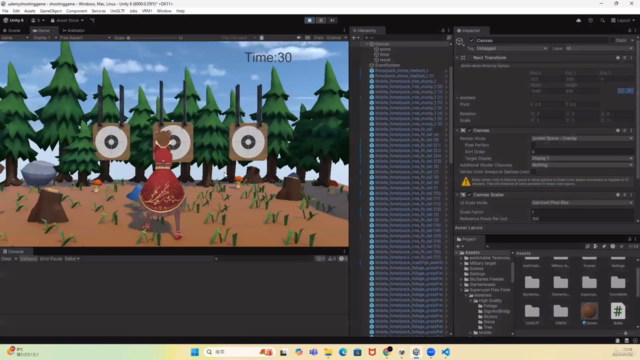Open the UniGLTF menu
Image resolution: width=640 pixels, height=360 pixels.
(117, 11)
